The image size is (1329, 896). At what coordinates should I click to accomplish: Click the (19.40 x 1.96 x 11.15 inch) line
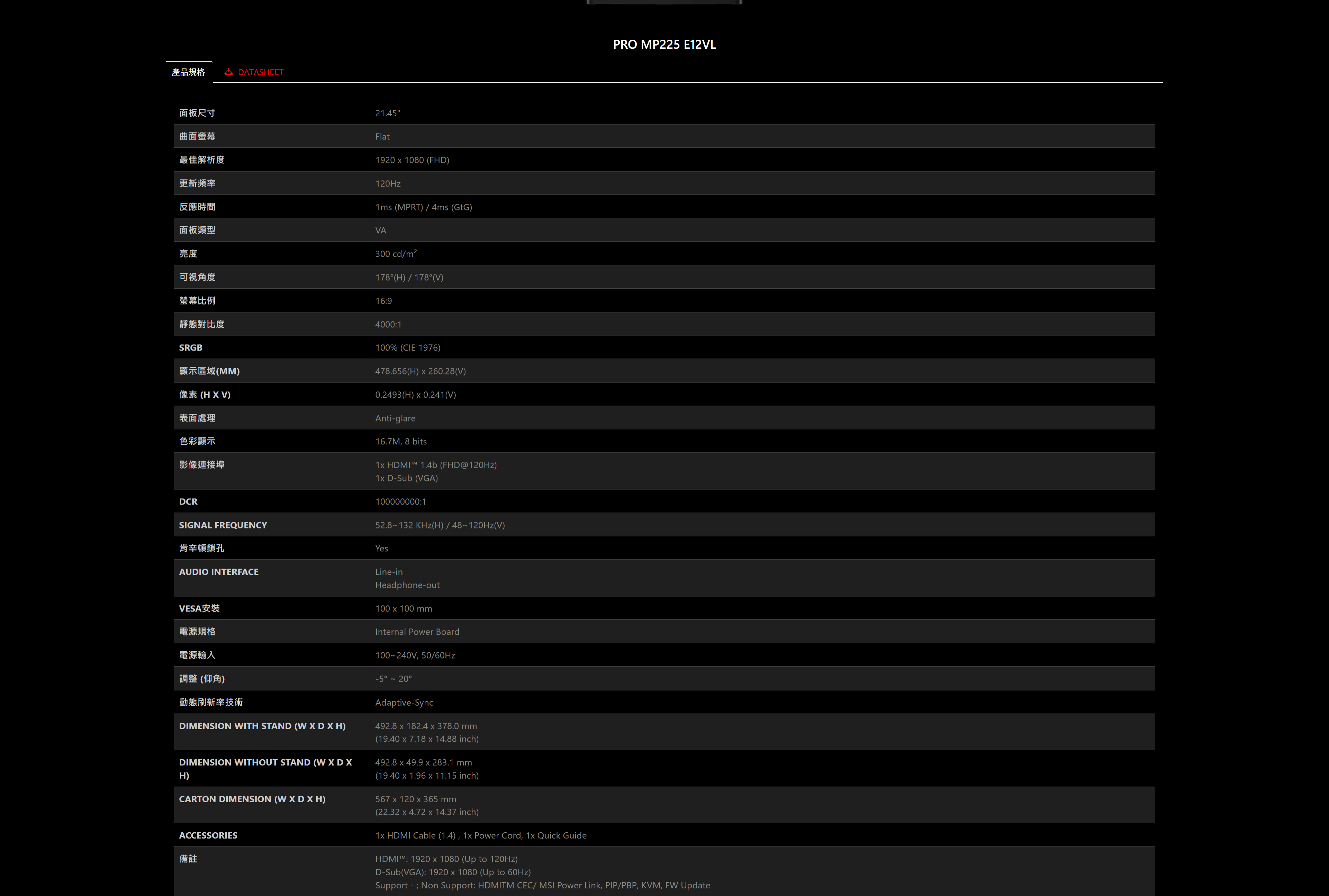tap(427, 776)
